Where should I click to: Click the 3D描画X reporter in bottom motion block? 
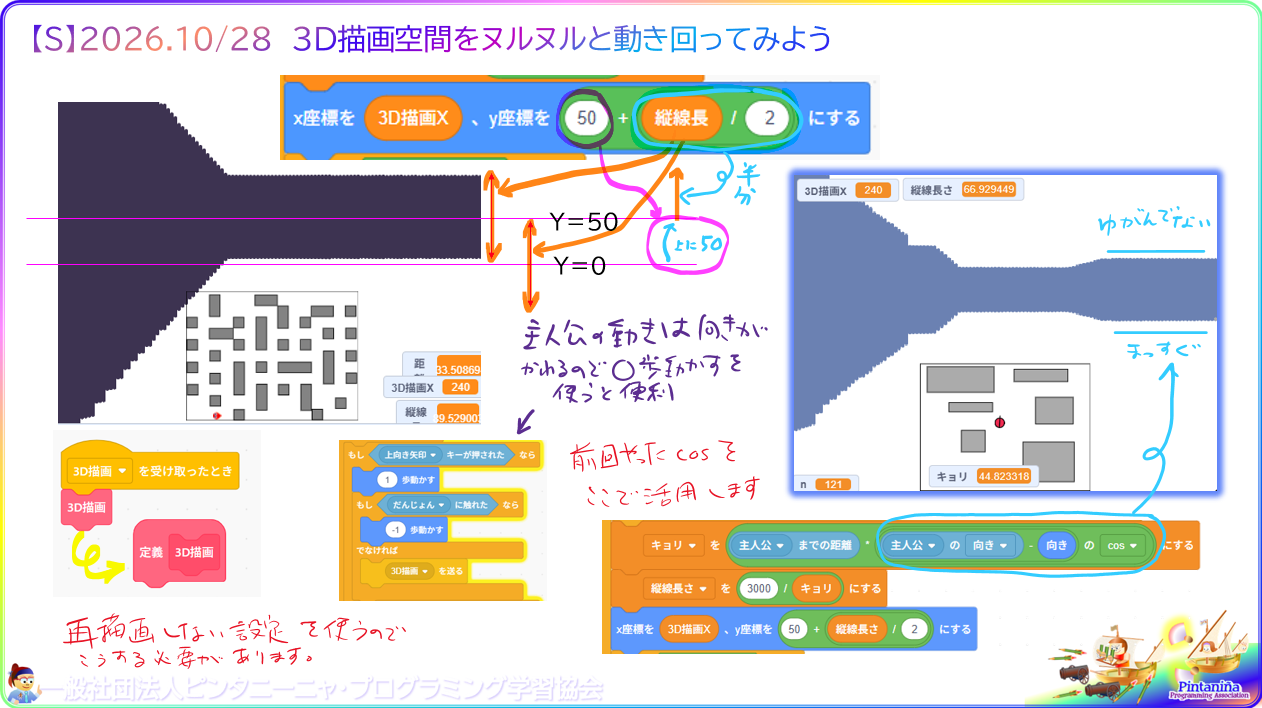[x=689, y=629]
